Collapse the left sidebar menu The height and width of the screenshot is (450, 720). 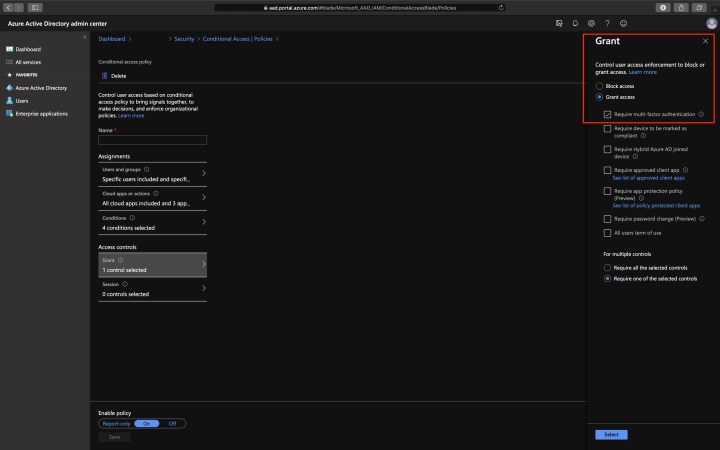[x=84, y=37]
